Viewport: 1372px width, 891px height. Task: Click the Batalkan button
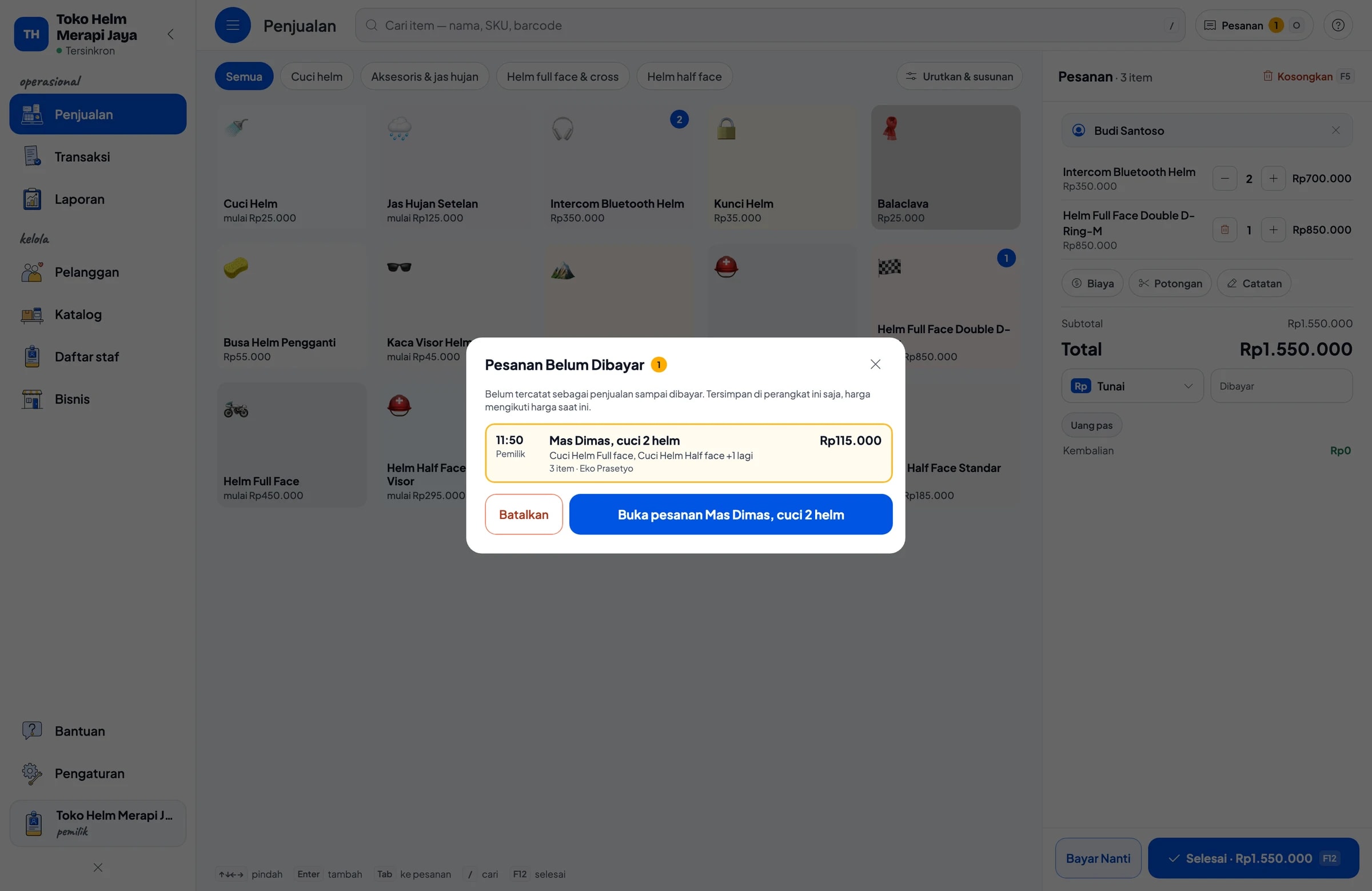click(524, 514)
